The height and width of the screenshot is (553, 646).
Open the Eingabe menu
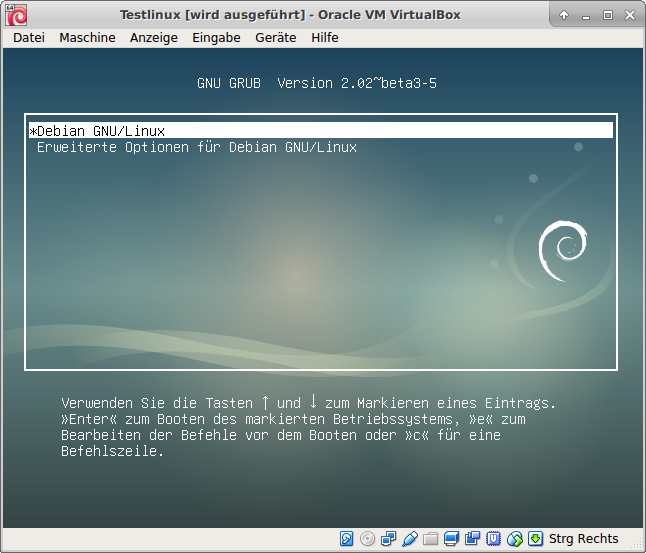coord(216,37)
